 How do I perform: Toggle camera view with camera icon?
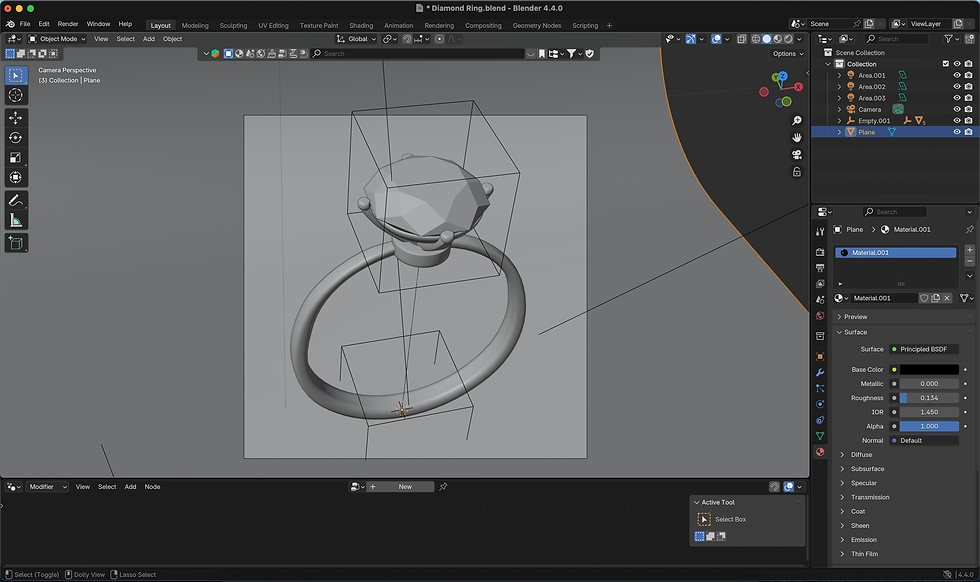click(x=797, y=154)
